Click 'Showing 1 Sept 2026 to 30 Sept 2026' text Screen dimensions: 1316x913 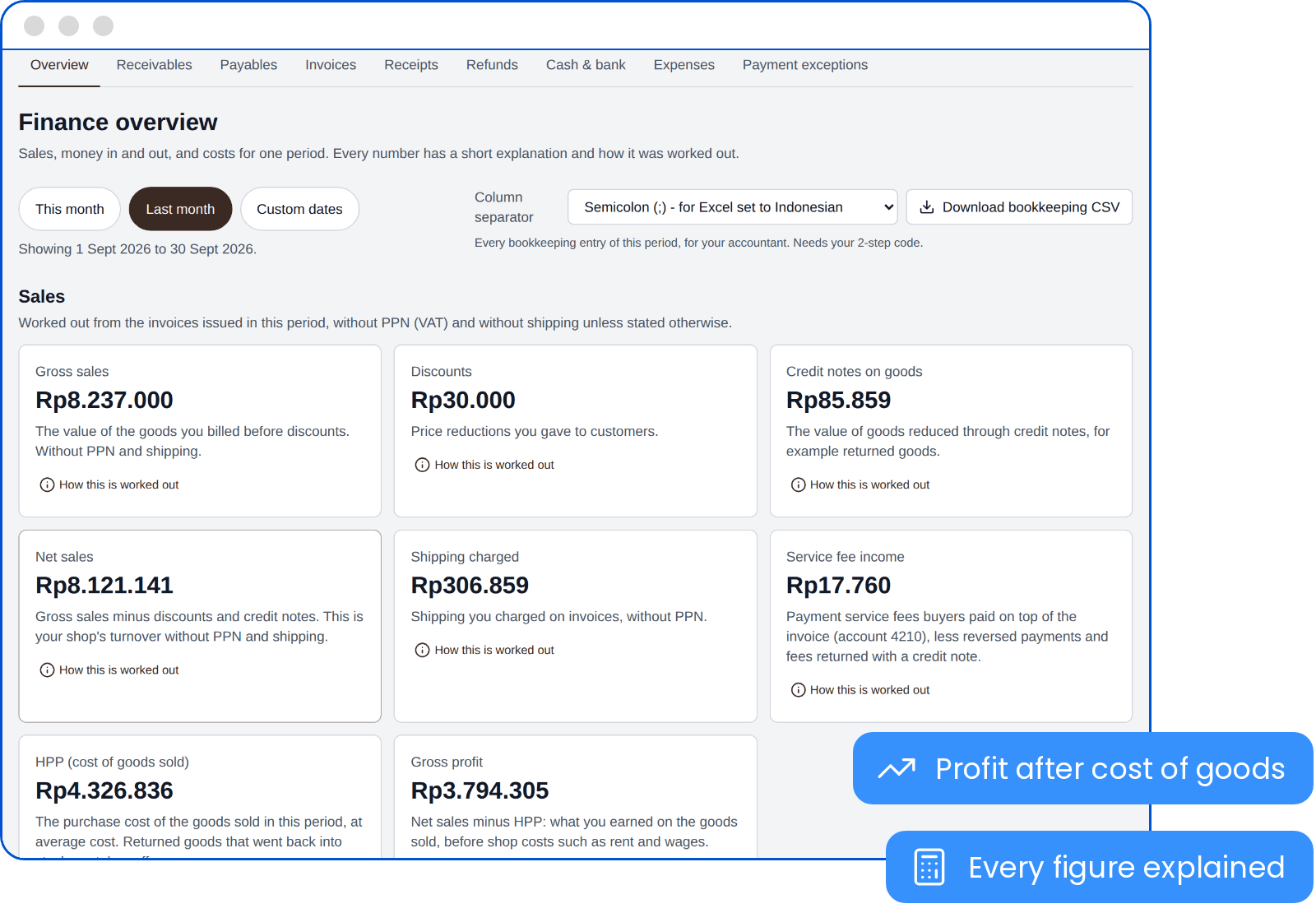(137, 249)
